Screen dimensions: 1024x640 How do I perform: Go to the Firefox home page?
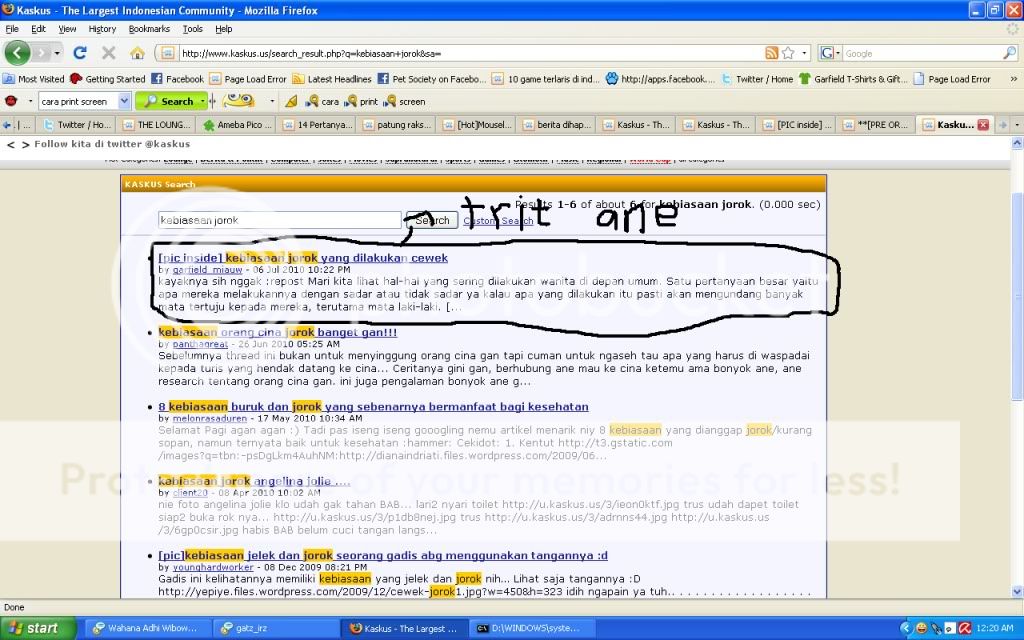tap(137, 53)
